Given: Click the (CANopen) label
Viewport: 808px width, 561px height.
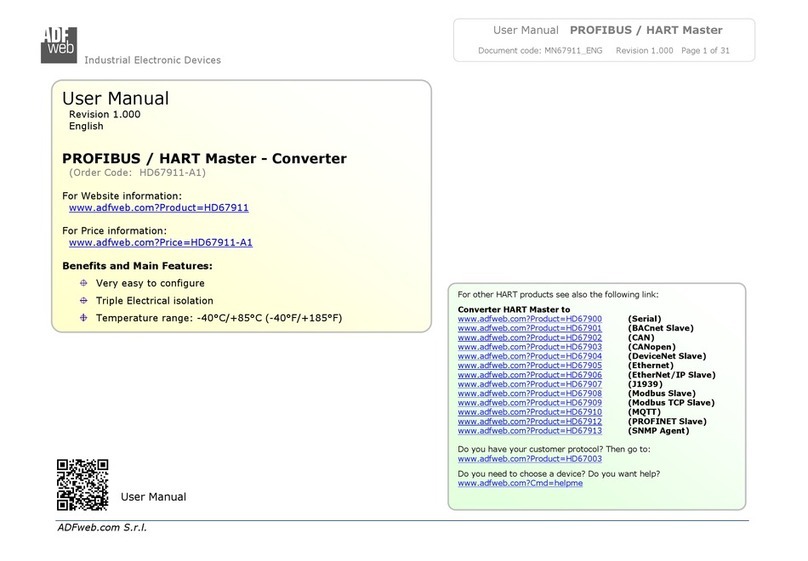Looking at the screenshot, I should click(652, 347).
